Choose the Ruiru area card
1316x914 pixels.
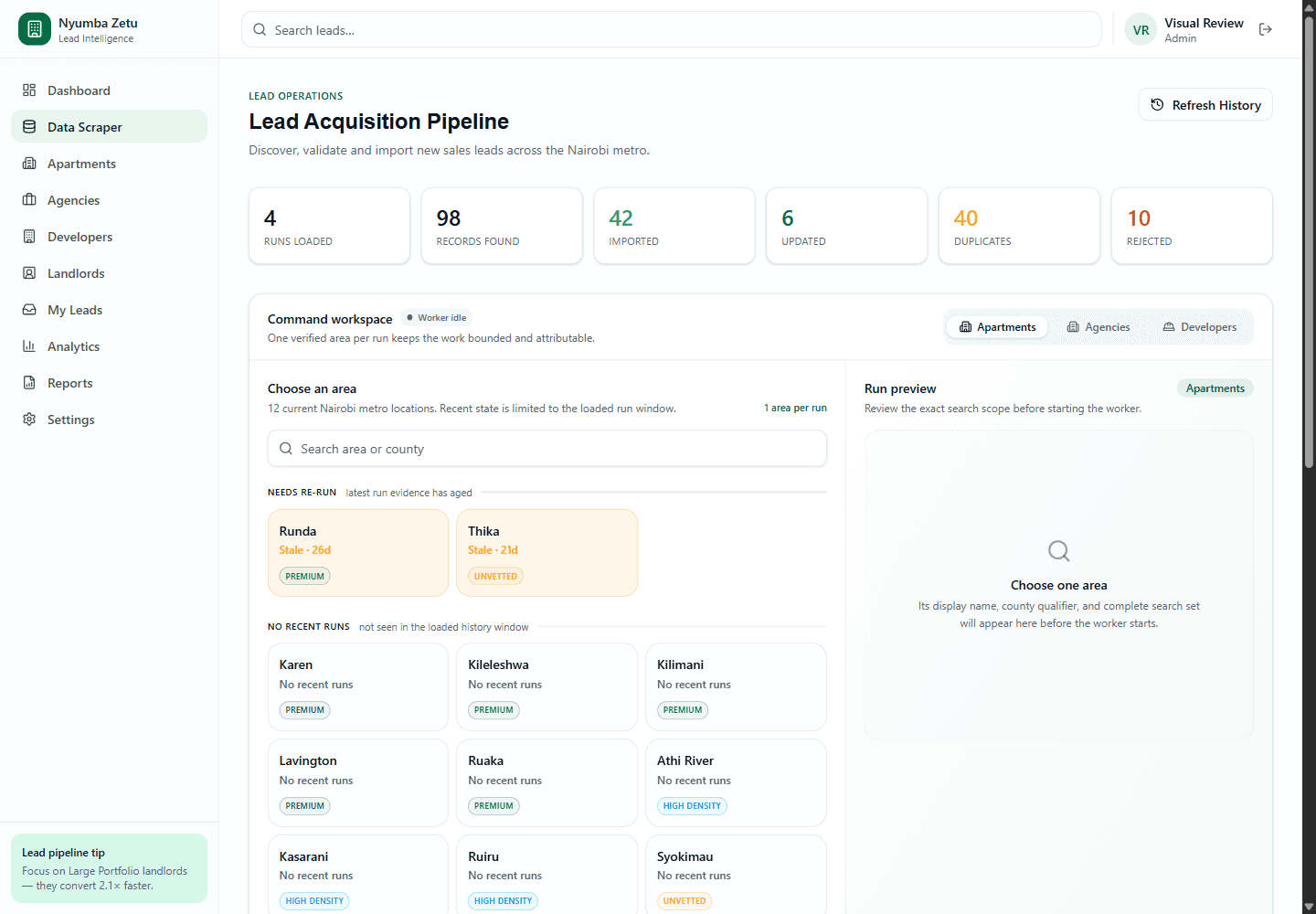point(547,875)
